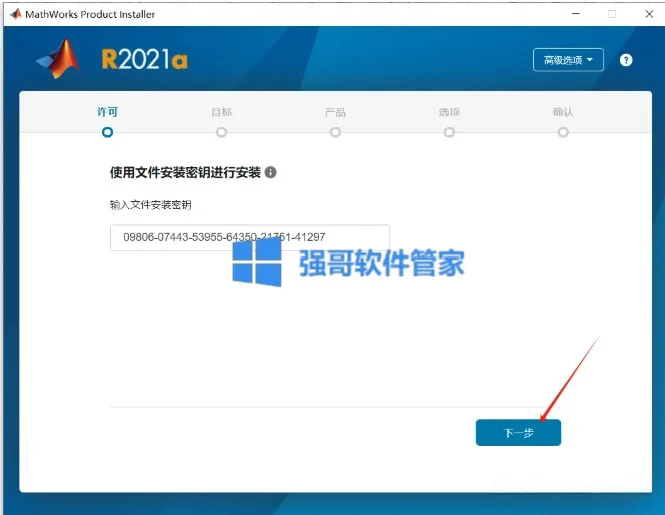
Task: Select the 确认 step tab
Action: coord(563,112)
